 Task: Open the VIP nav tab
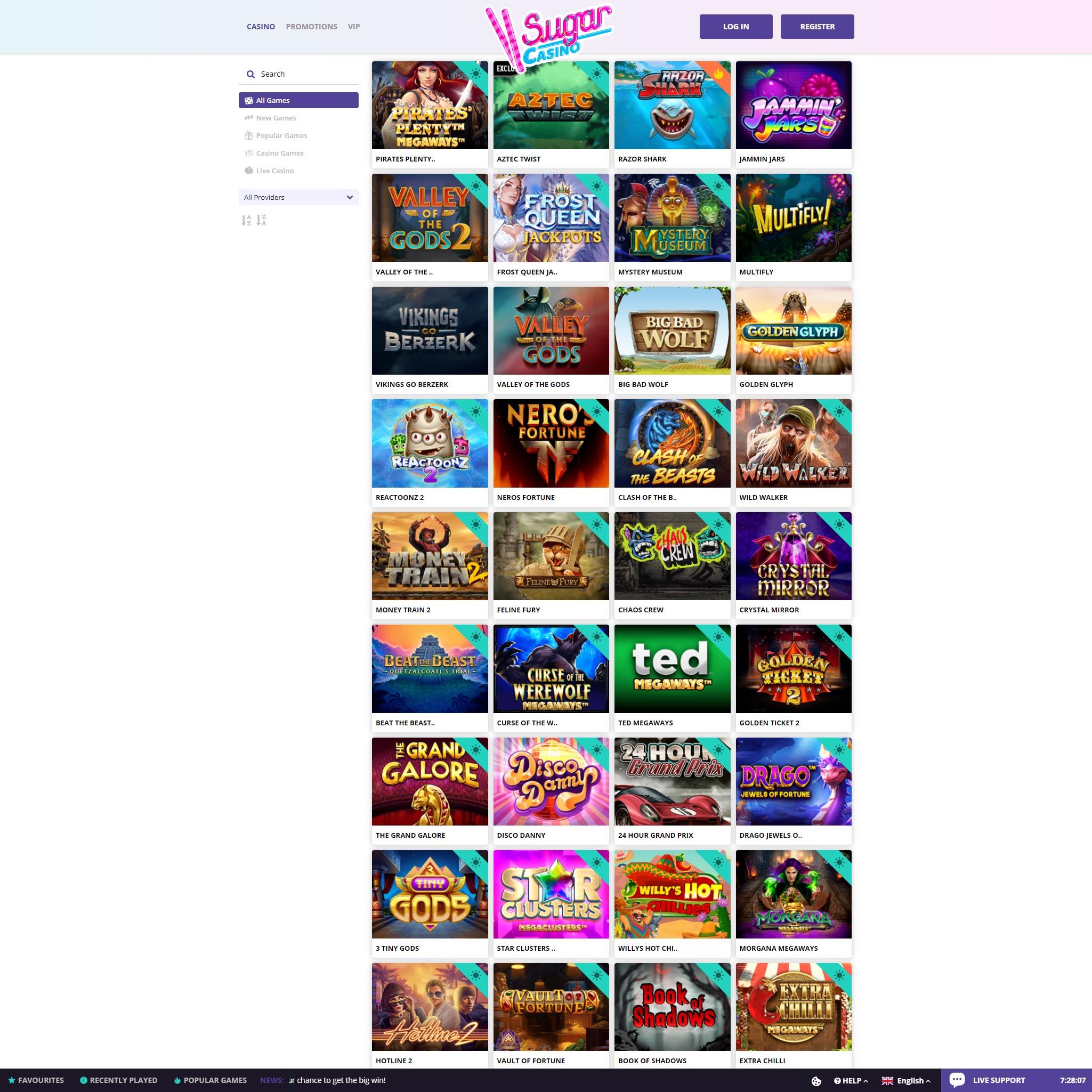pos(354,27)
